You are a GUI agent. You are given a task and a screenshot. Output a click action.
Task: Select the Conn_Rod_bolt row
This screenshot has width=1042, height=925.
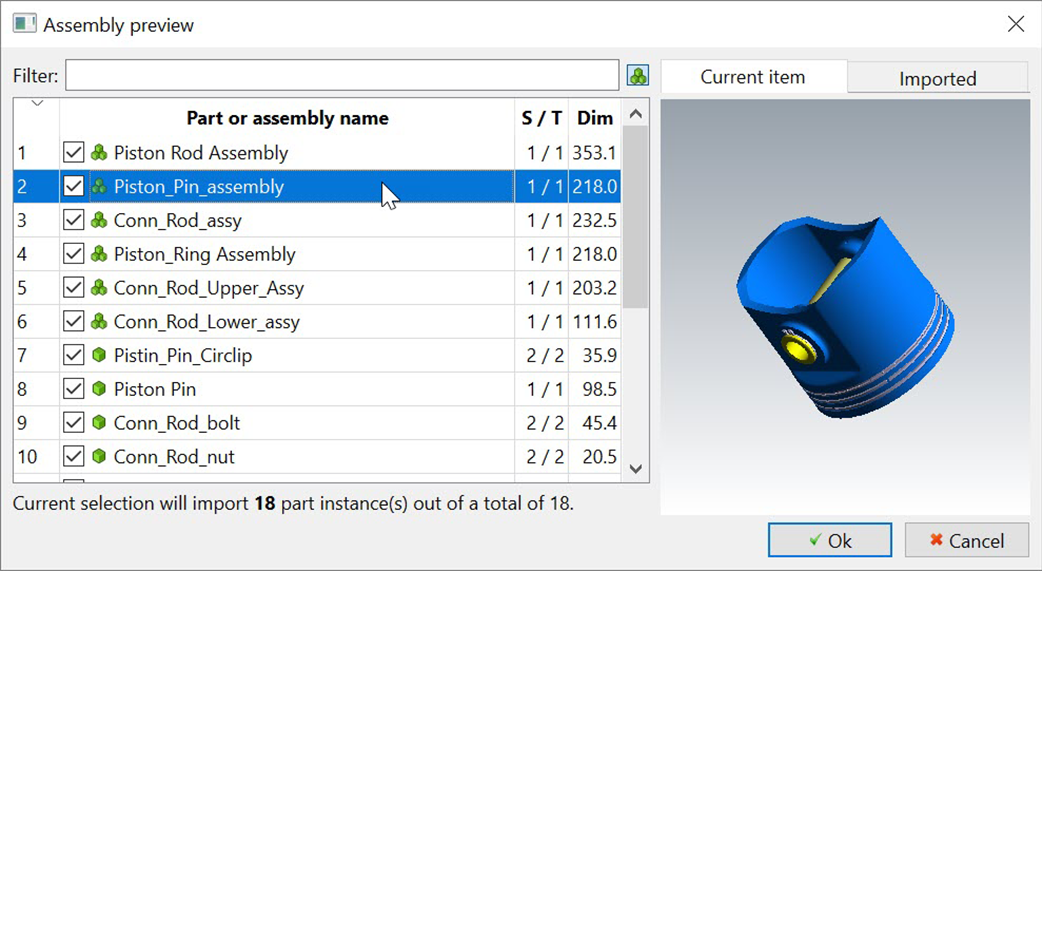pos(317,423)
